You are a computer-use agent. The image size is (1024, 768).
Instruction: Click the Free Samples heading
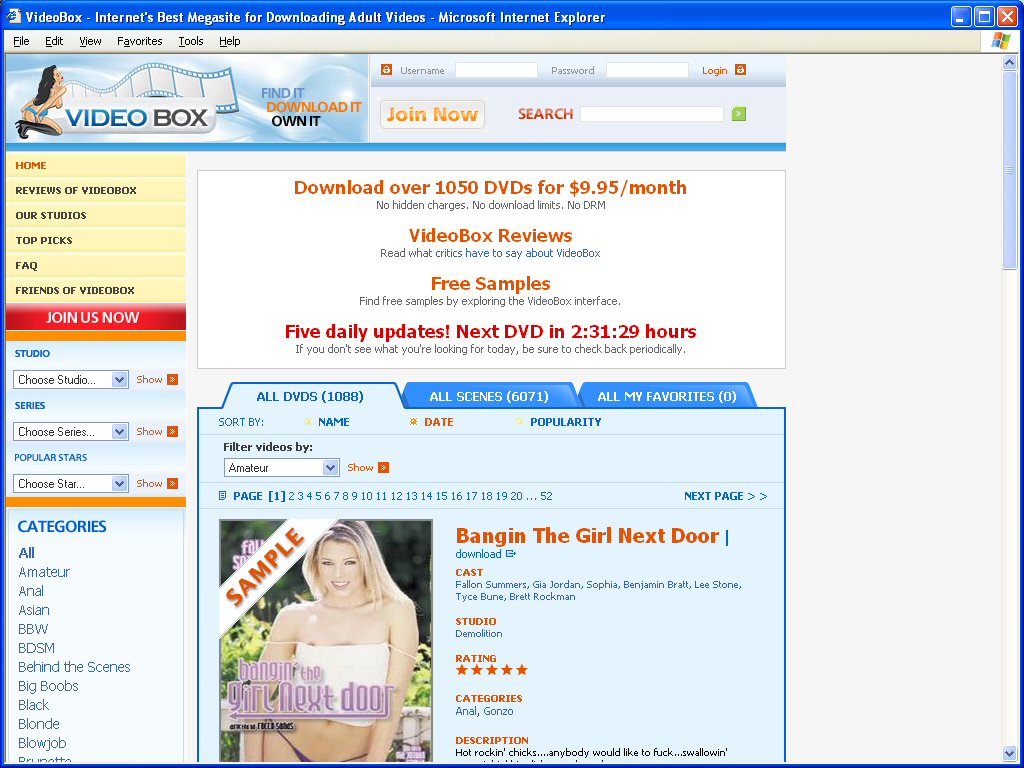[490, 284]
